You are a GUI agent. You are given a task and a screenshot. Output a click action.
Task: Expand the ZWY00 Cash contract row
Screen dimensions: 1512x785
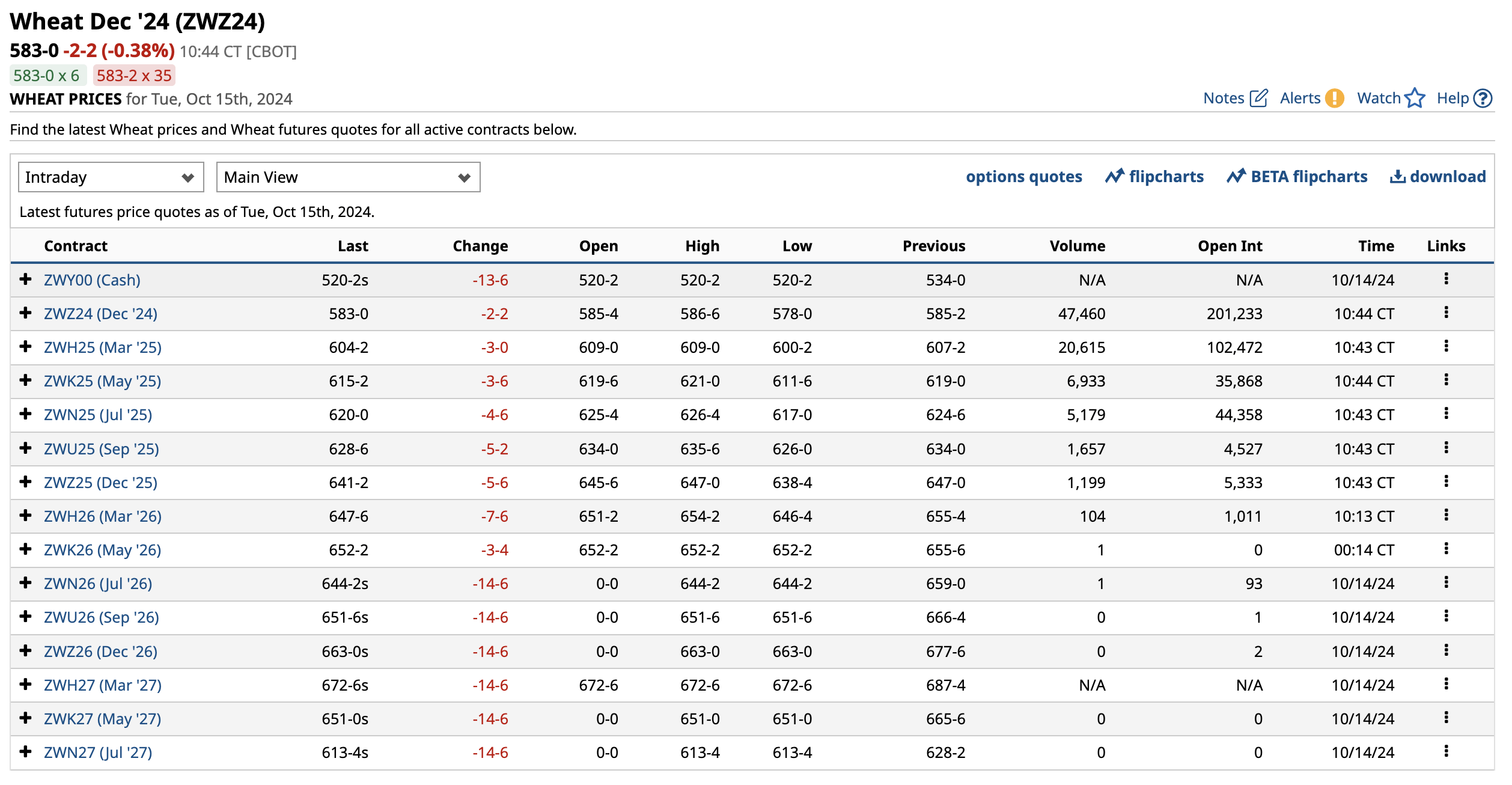coord(25,279)
